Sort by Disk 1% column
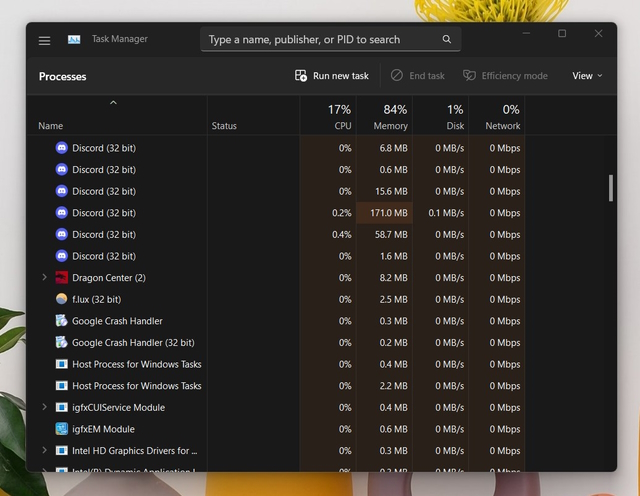This screenshot has width=640, height=496. coord(441,116)
